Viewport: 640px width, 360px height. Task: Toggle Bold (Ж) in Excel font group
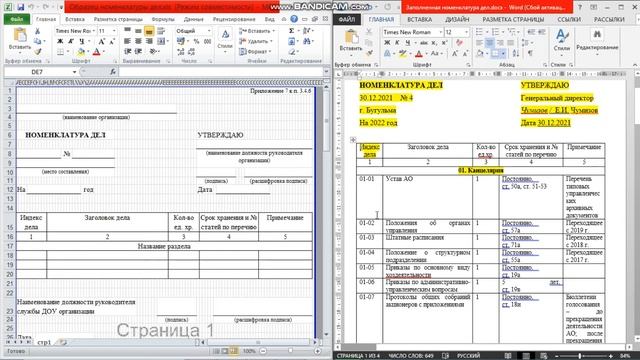click(x=60, y=41)
